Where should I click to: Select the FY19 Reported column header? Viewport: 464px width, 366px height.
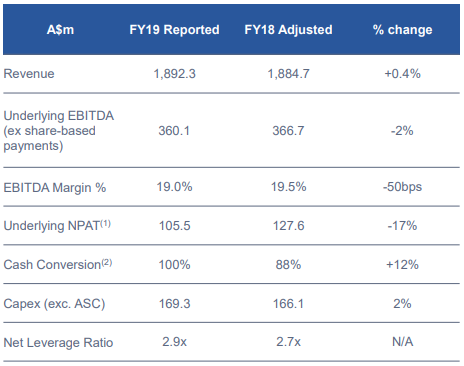tap(174, 30)
